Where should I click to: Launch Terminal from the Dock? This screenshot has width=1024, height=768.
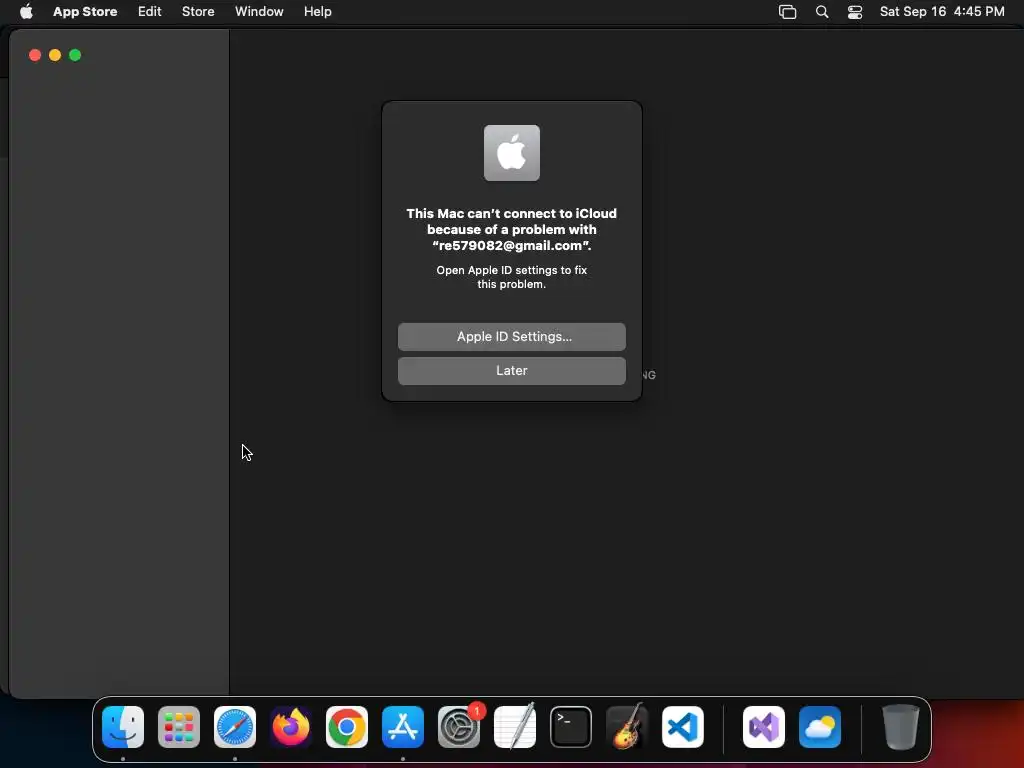point(571,727)
